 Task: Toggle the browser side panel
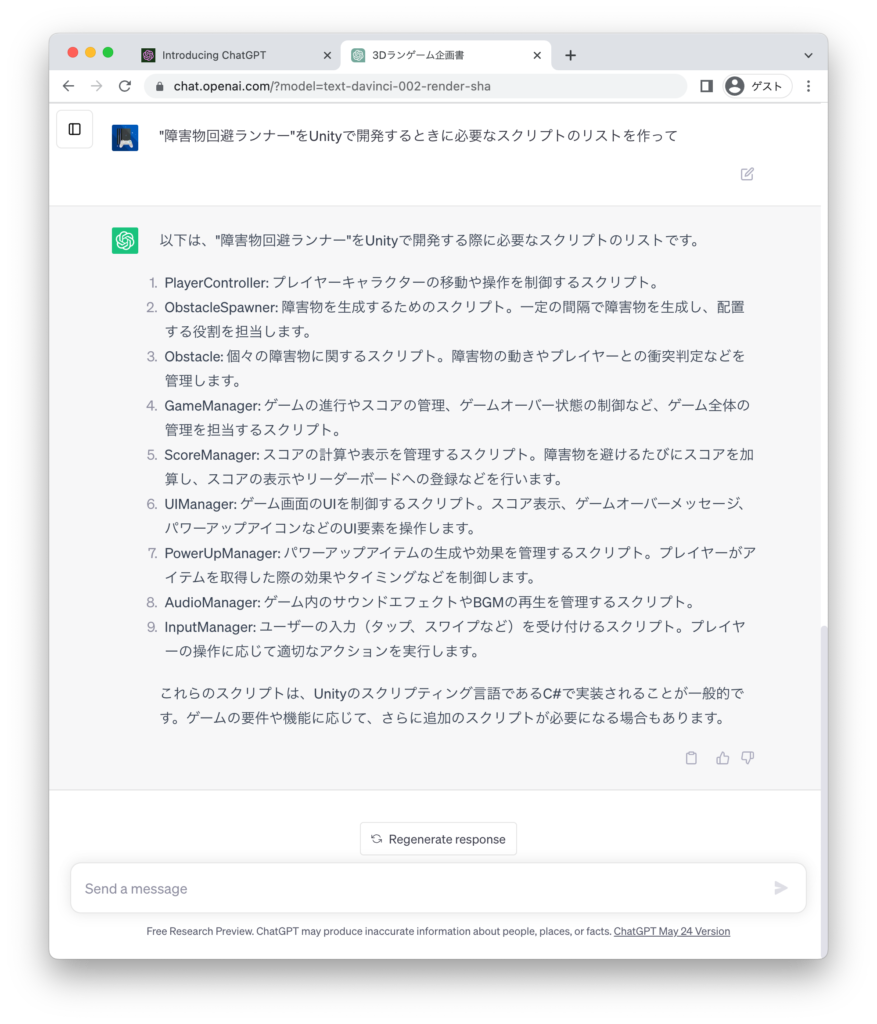coord(707,86)
